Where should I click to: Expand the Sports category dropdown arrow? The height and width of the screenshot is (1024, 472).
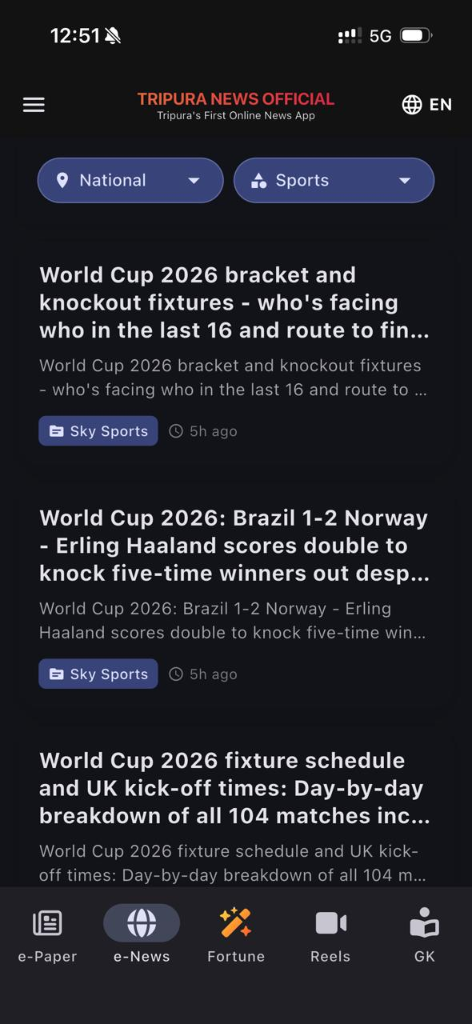[x=405, y=181]
